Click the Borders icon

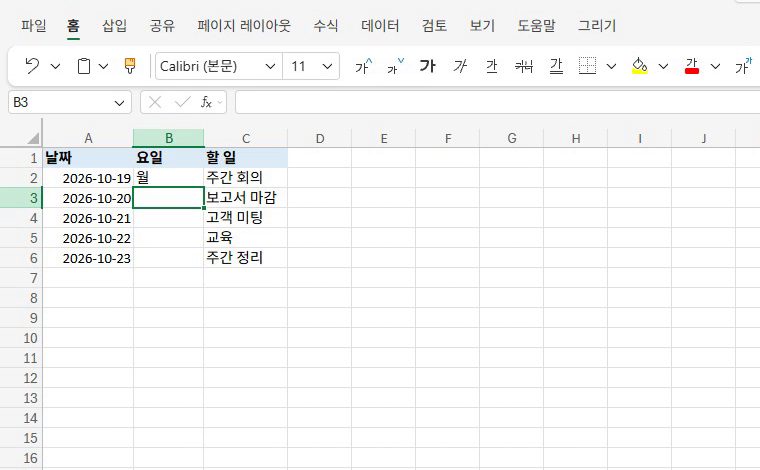tap(587, 66)
